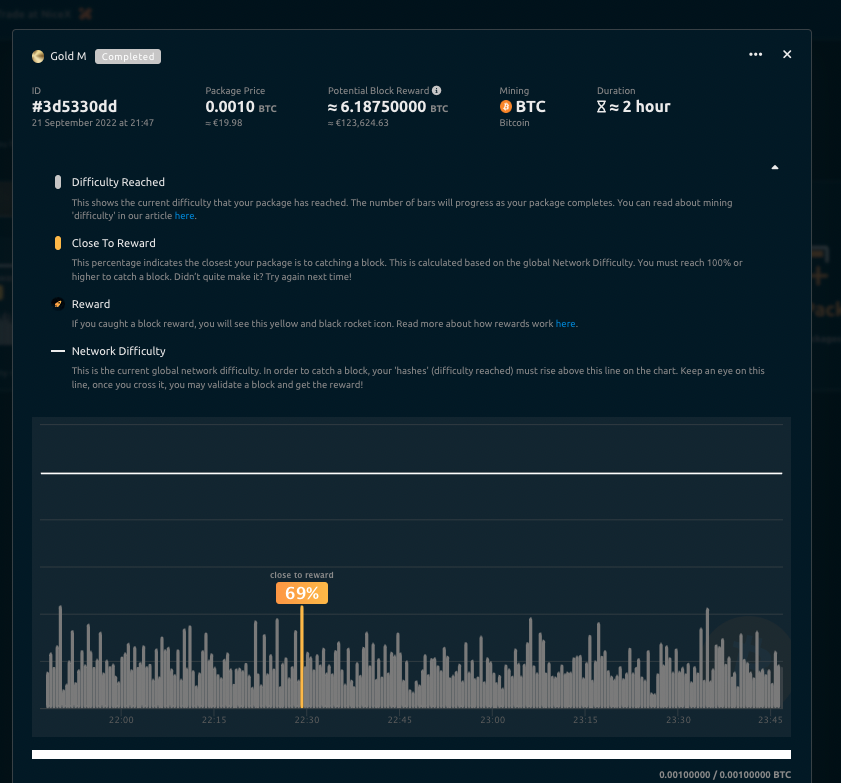This screenshot has width=841, height=783.
Task: Click the Gold M coin icon
Action: 38,57
